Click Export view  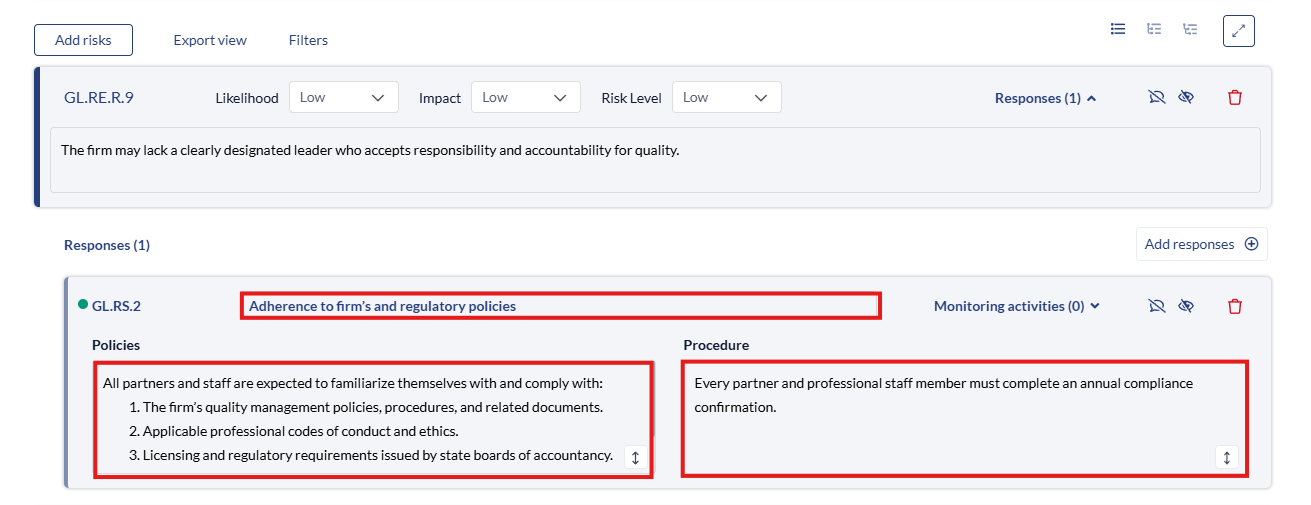click(210, 40)
